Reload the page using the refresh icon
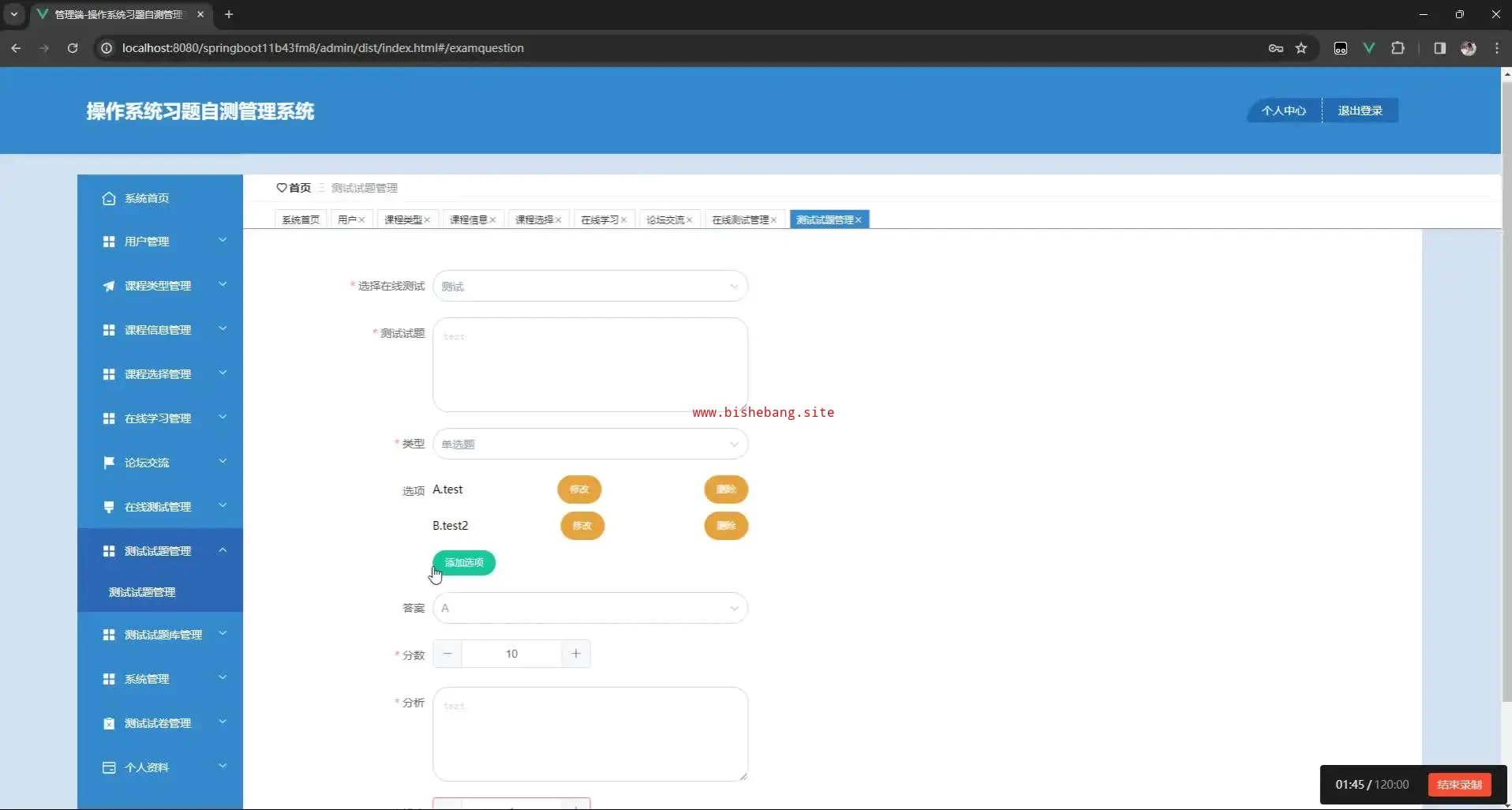 click(x=73, y=48)
